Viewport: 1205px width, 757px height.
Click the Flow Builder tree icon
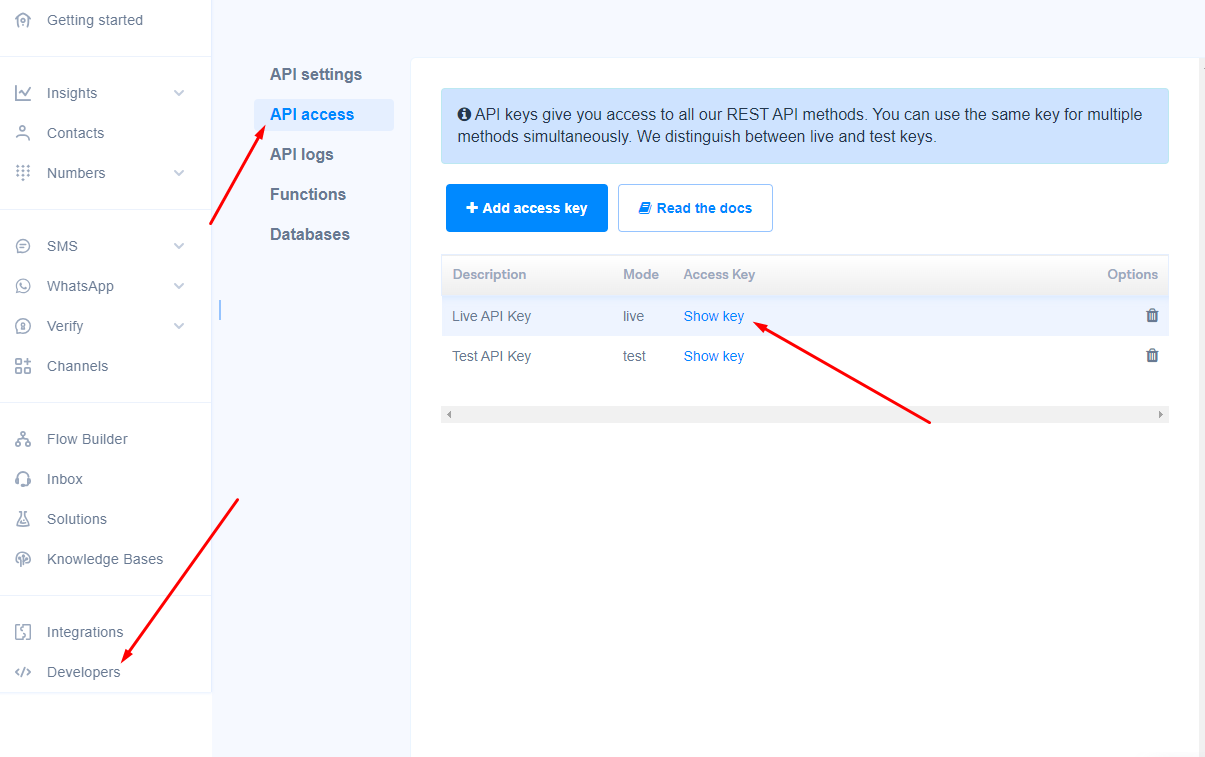click(23, 439)
